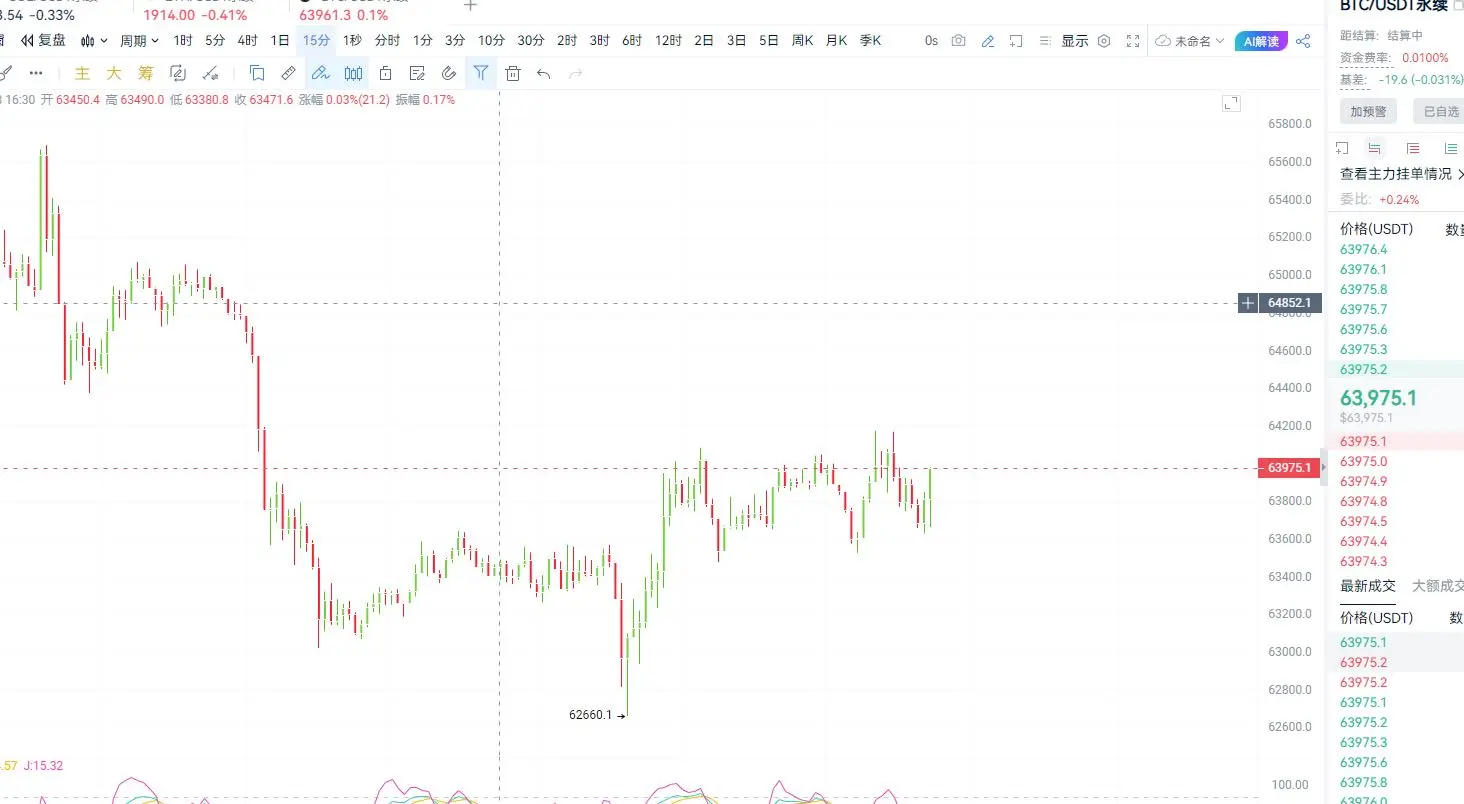Viewport: 1464px width, 804px height.
Task: Share the chart via share icon
Action: coord(1302,41)
